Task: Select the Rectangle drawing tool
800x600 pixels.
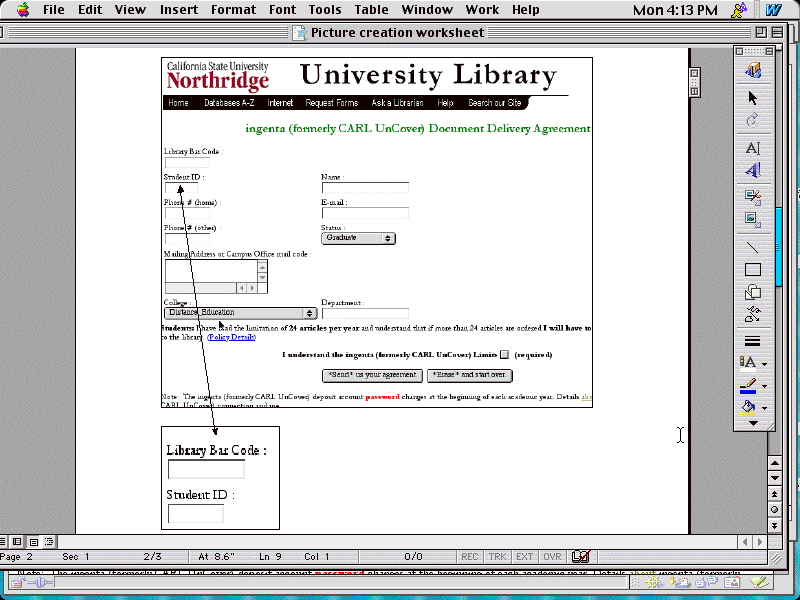Action: 753,269
